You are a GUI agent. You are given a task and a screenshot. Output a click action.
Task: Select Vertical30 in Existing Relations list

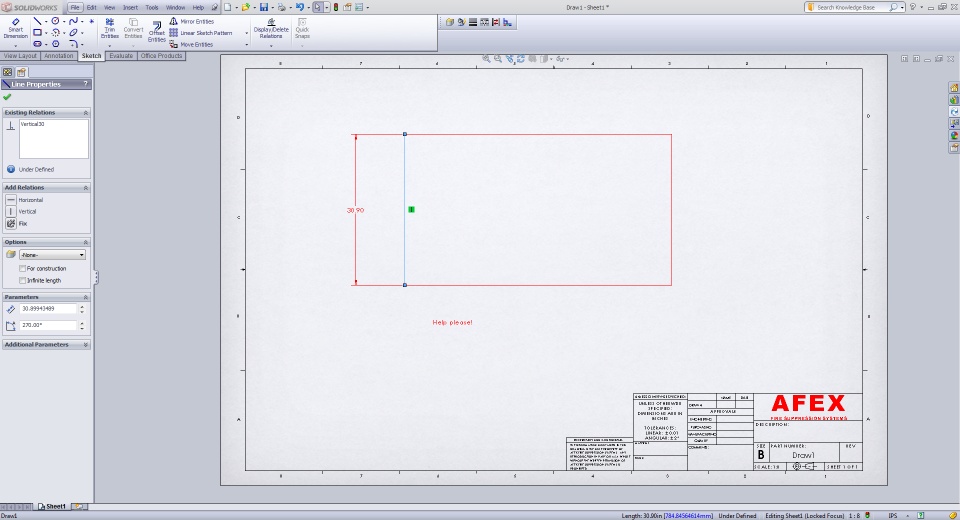[x=32, y=124]
